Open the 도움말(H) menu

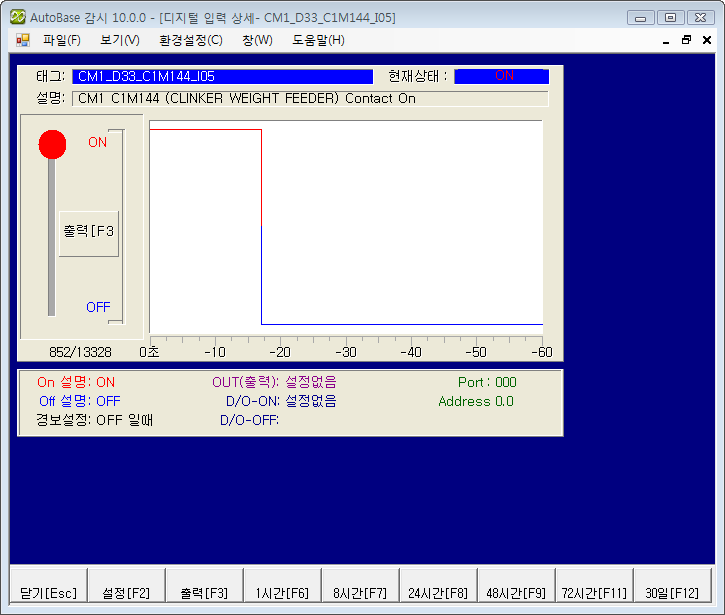point(318,40)
